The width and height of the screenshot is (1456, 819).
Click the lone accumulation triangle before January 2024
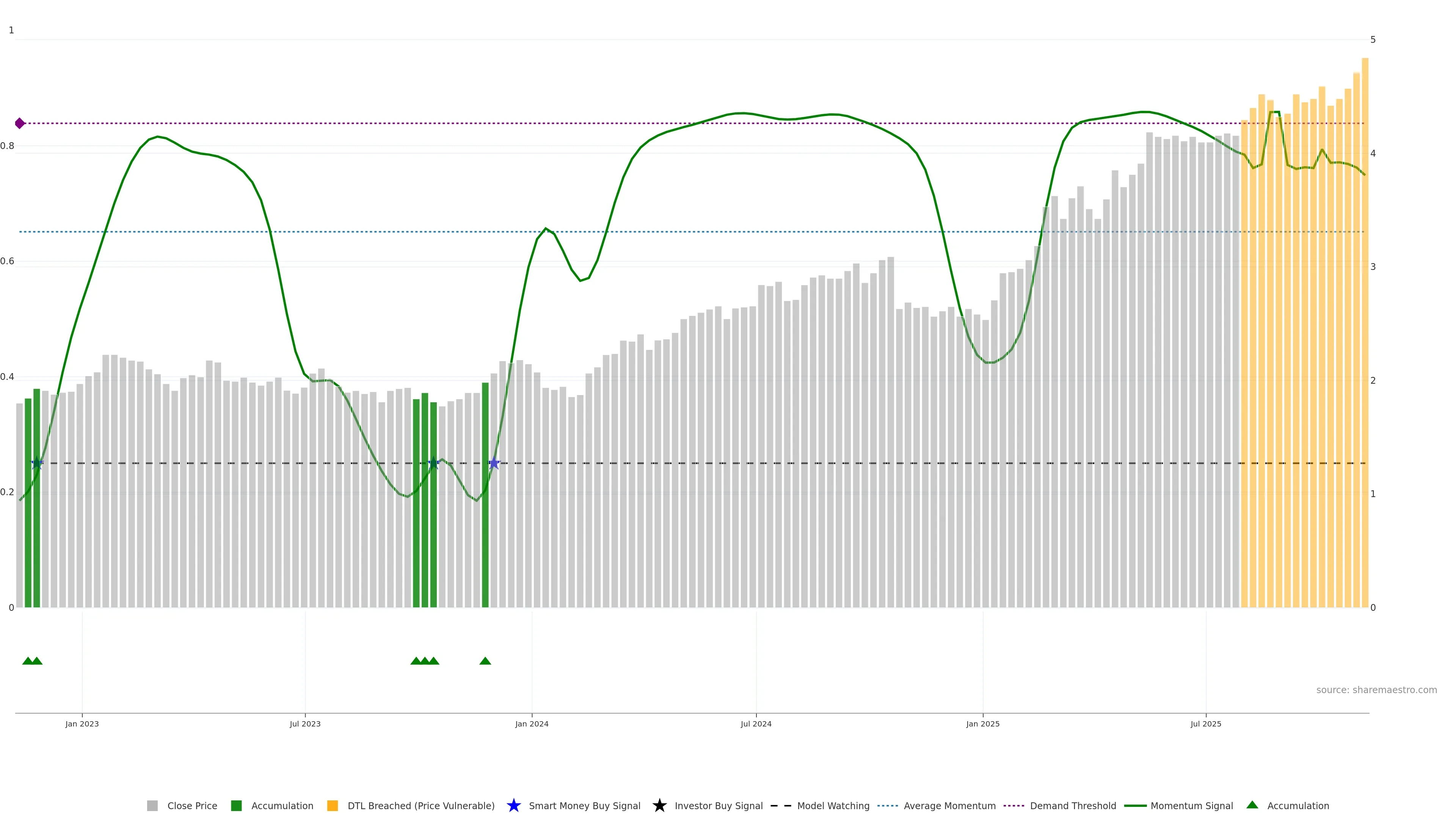tap(485, 661)
